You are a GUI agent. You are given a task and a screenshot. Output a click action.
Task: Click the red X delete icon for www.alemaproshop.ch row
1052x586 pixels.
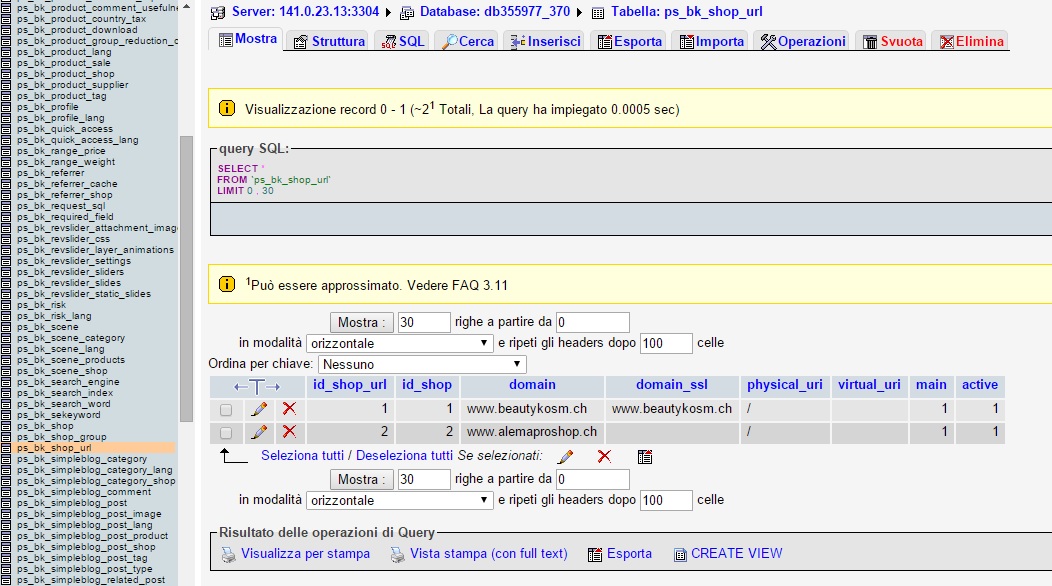coord(289,432)
